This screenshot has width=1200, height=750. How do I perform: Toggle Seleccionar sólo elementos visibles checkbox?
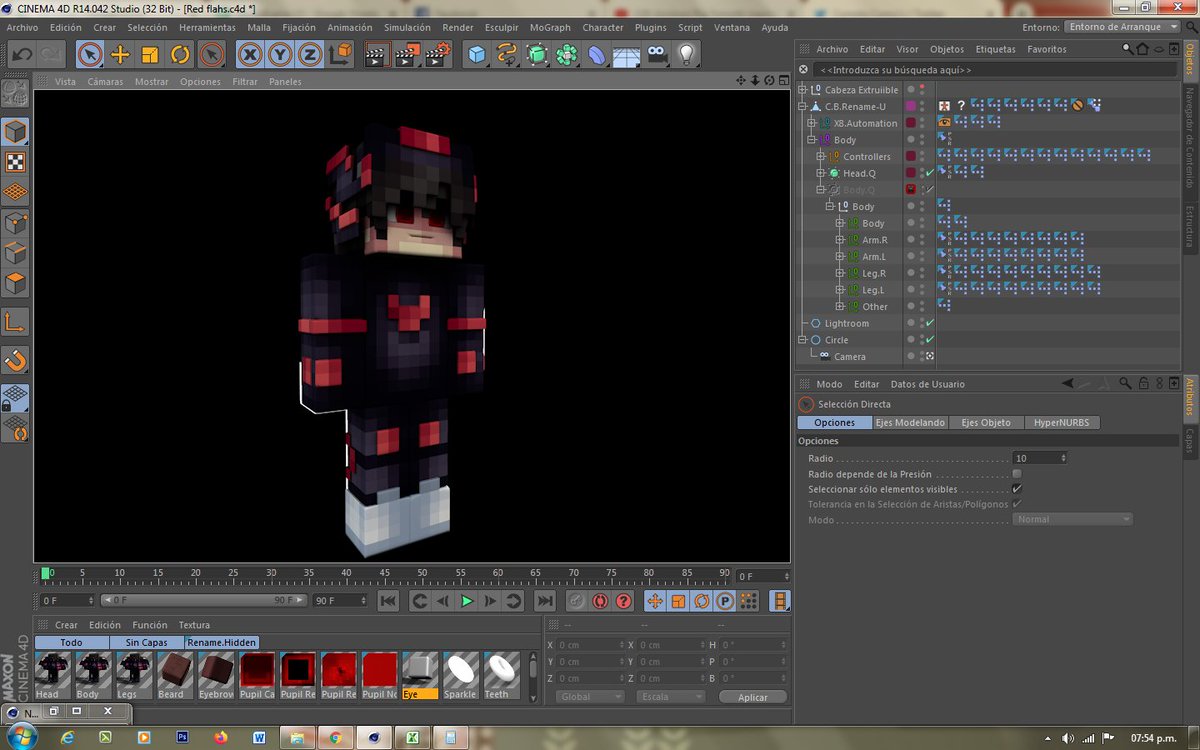pyautogui.click(x=1017, y=489)
